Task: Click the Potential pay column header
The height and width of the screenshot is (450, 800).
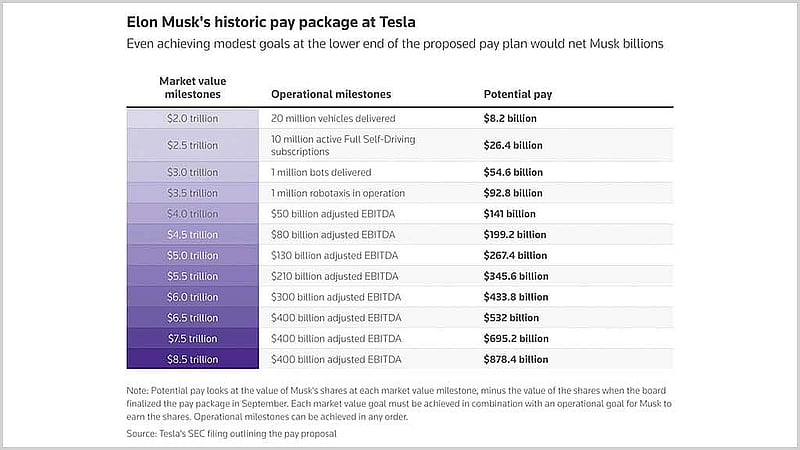Action: point(518,94)
